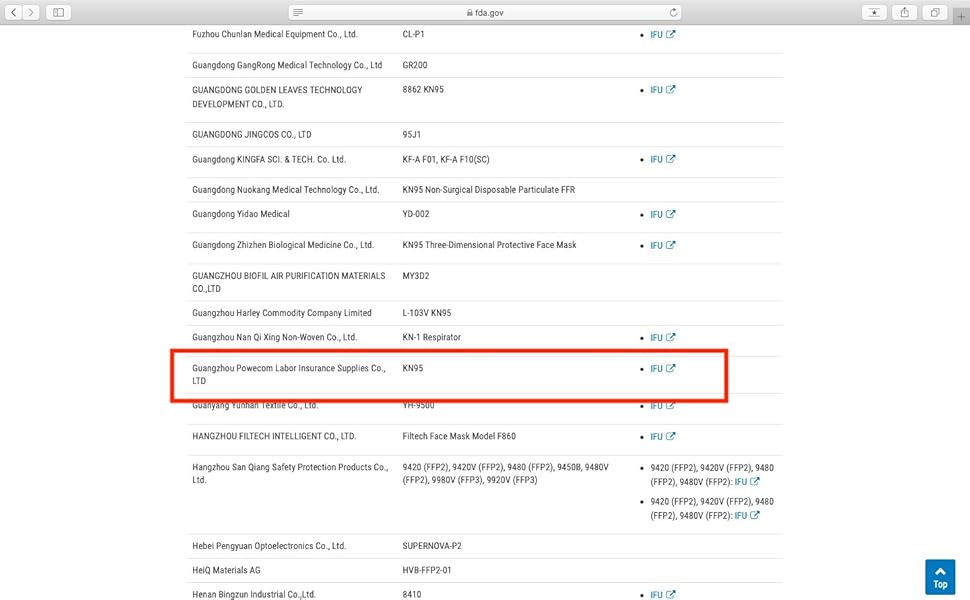The image size is (970, 600).
Task: Select 'Guangzhou Harley Commodity Company Limited'
Action: (281, 313)
